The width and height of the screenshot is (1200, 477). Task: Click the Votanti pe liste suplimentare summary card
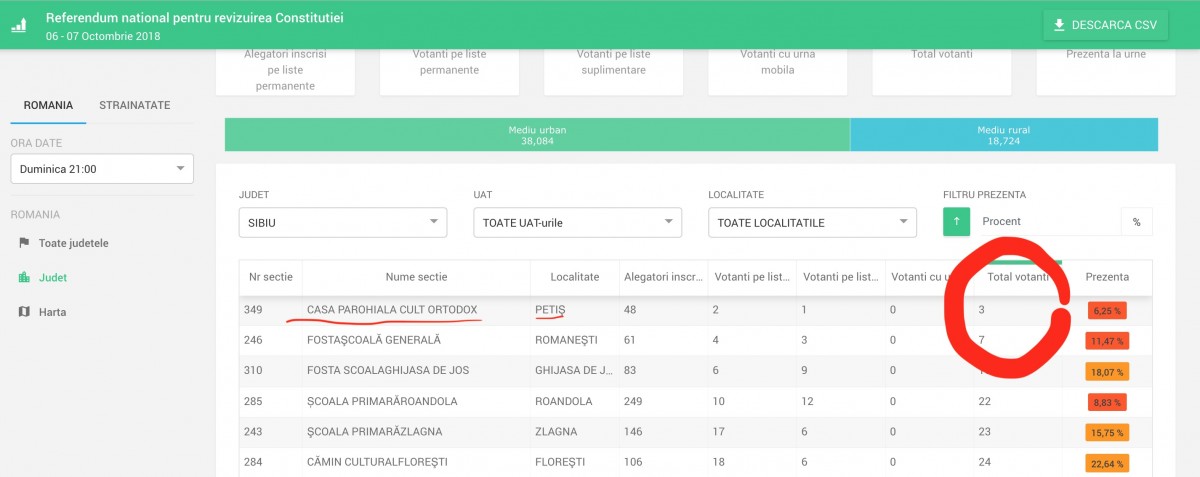[x=613, y=70]
